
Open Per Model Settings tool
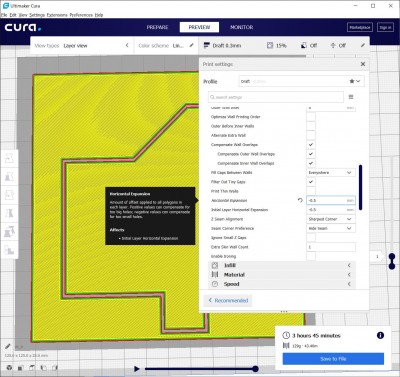tap(9, 231)
